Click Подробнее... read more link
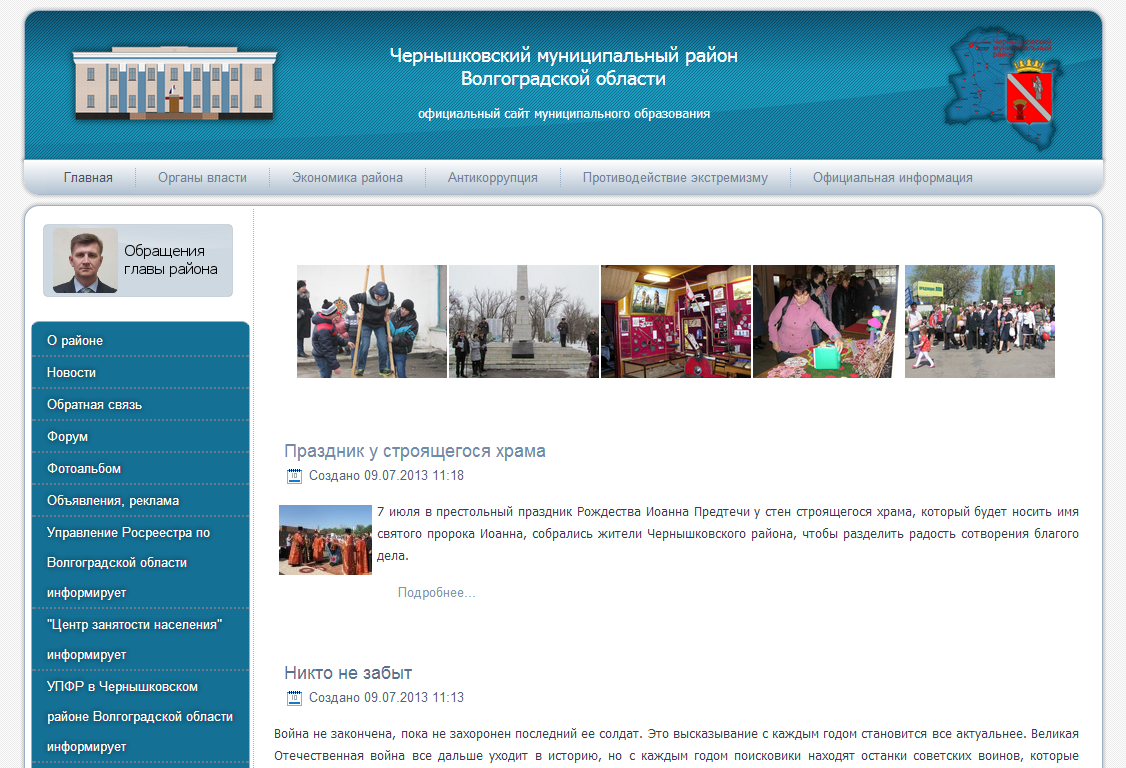 pos(437,593)
